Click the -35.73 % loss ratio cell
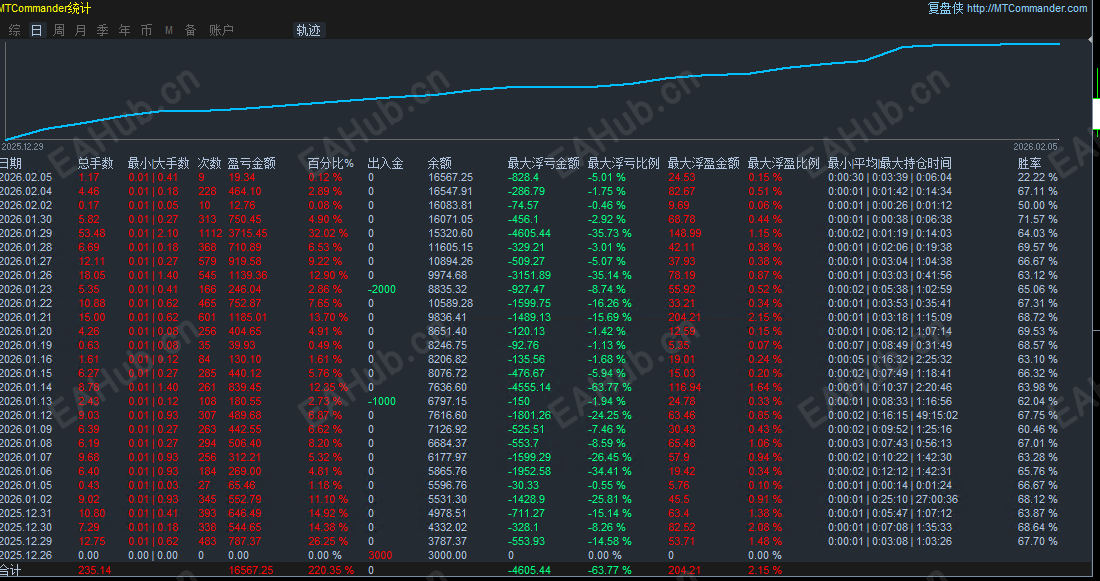The image size is (1100, 581). pyautogui.click(x=610, y=234)
